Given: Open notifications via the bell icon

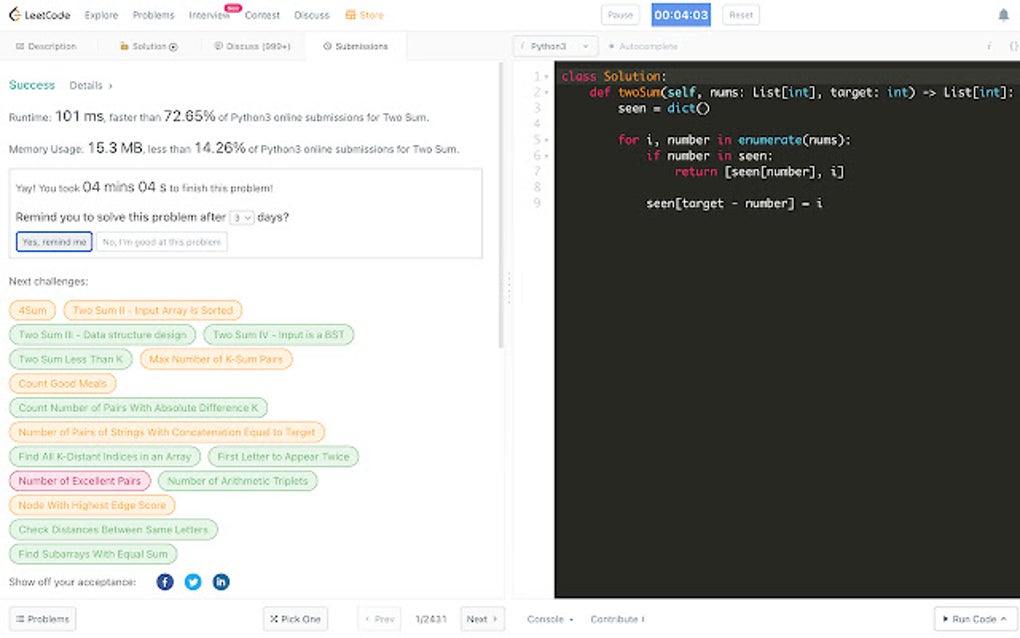Looking at the screenshot, I should [1003, 14].
